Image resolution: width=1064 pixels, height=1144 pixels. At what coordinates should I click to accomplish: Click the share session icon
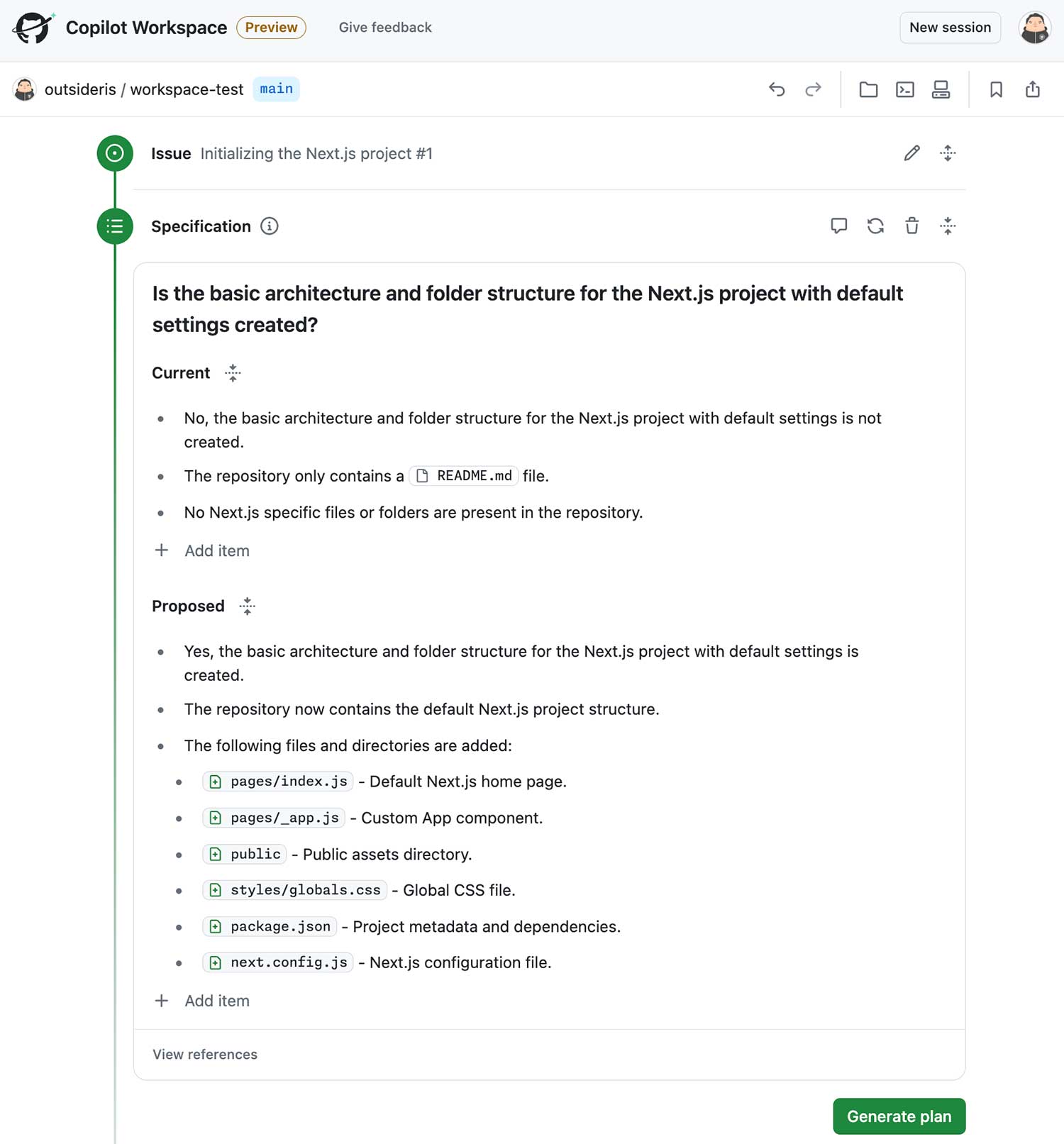[x=1033, y=89]
